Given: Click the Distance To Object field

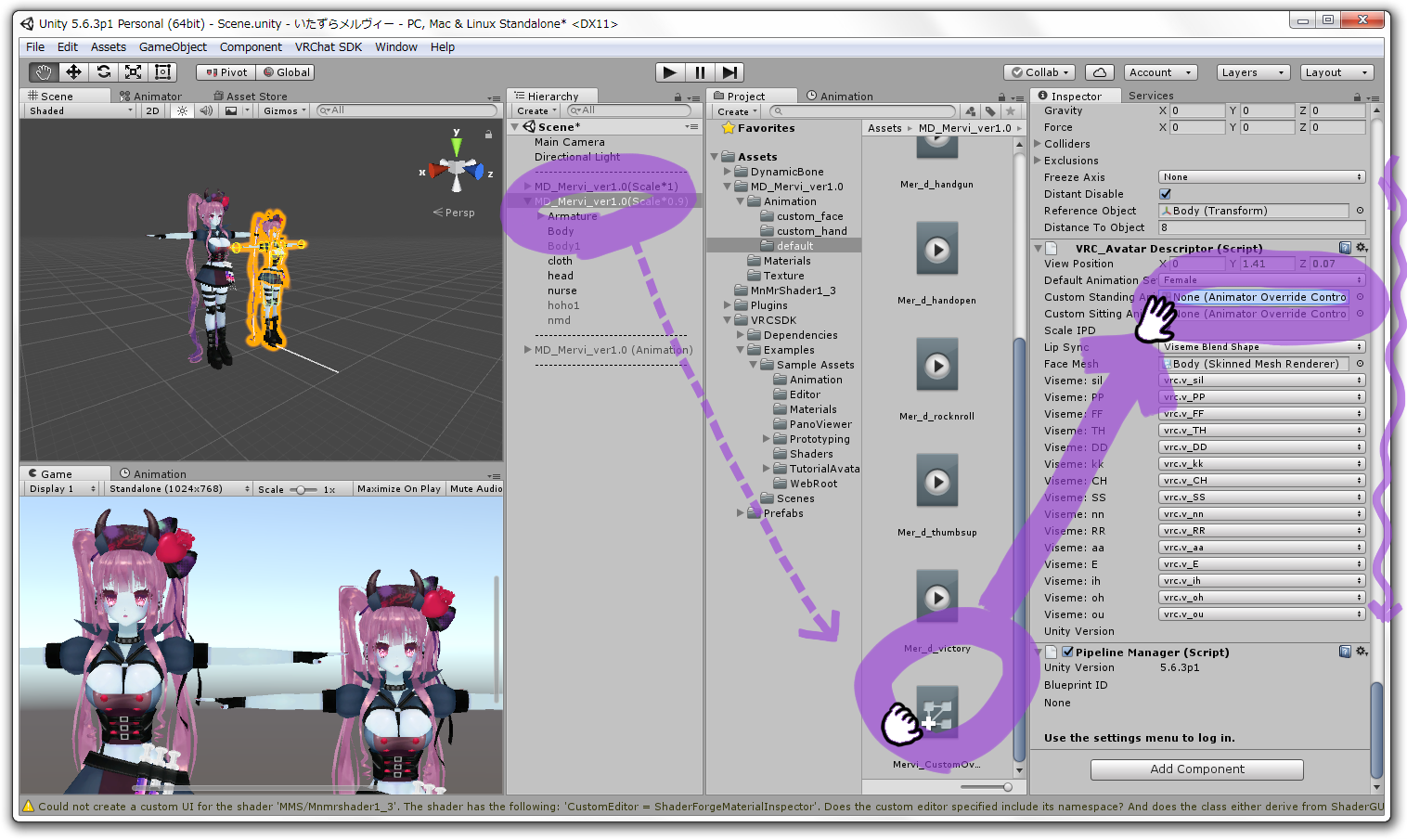Looking at the screenshot, I should tap(1261, 227).
